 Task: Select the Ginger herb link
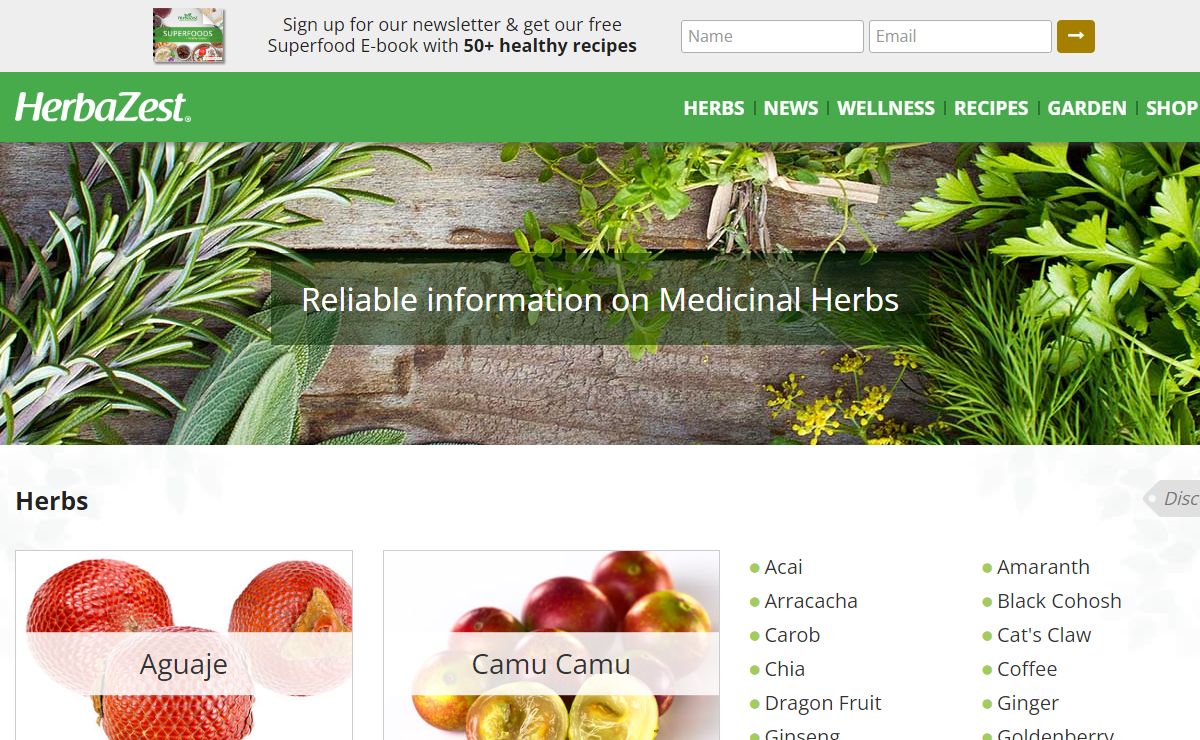1028,703
